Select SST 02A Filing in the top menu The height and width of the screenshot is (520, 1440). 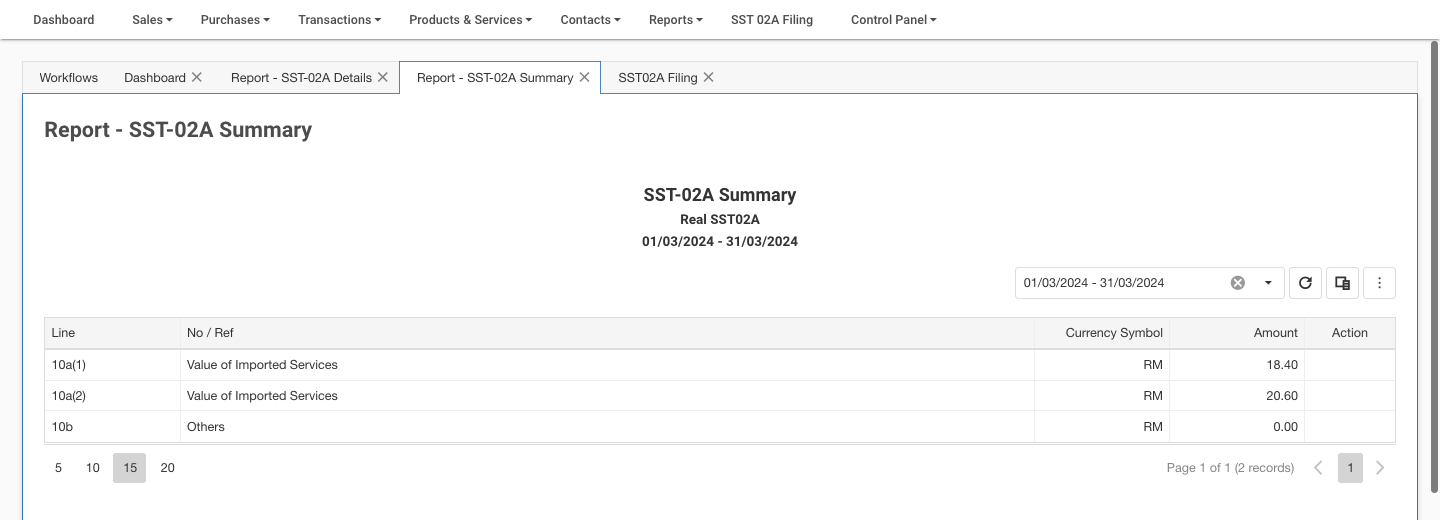[771, 19]
